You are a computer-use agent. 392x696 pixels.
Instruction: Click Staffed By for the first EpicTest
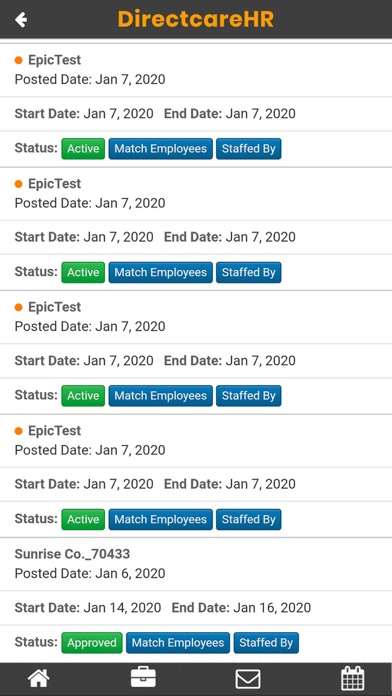tap(249, 149)
